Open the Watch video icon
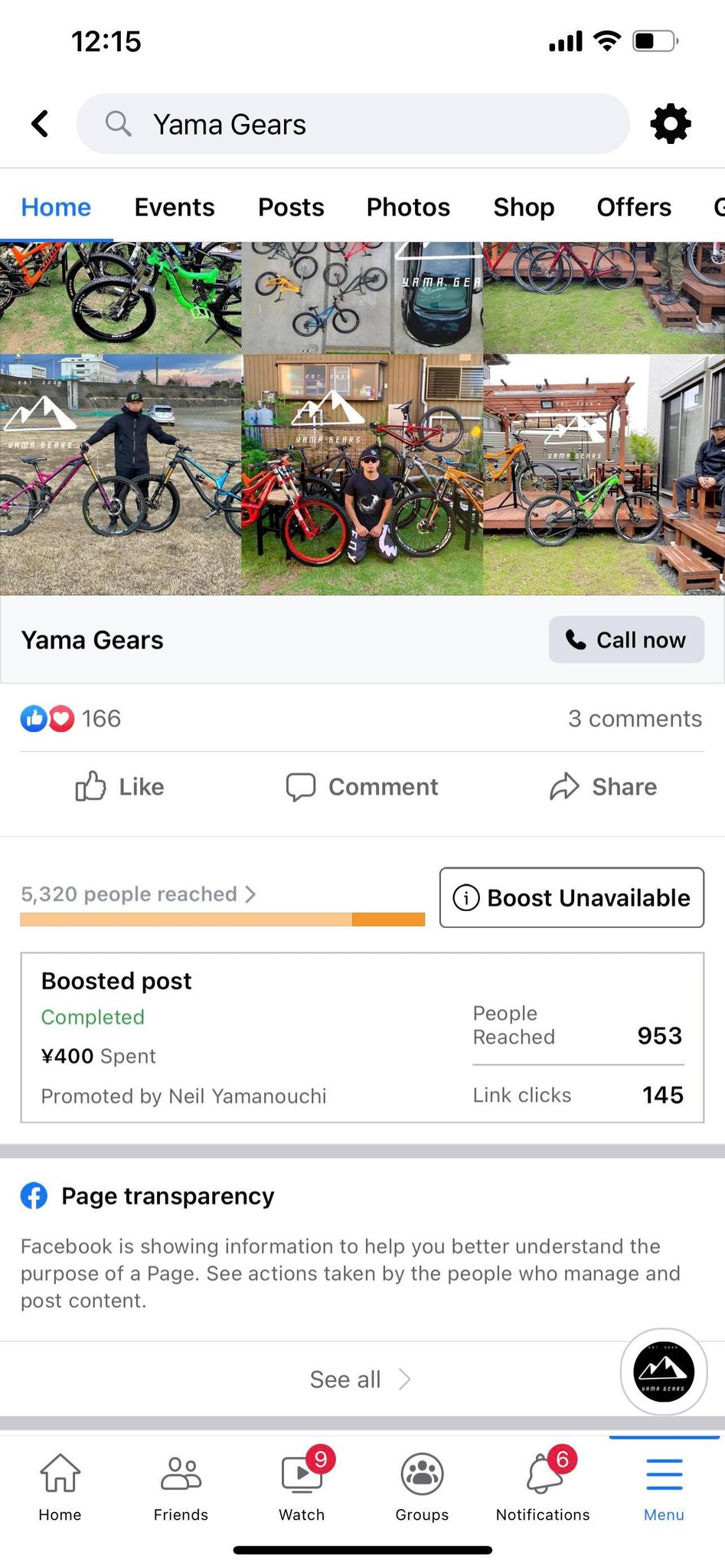This screenshot has height=1568, width=725. point(302,1475)
